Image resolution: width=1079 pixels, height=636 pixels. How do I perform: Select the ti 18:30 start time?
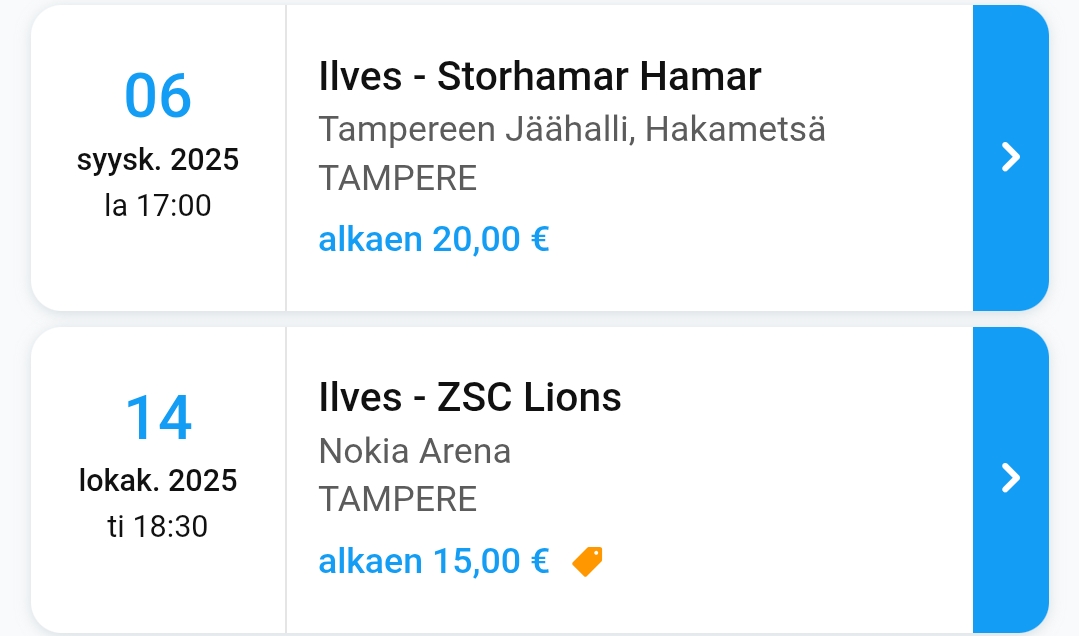158,526
